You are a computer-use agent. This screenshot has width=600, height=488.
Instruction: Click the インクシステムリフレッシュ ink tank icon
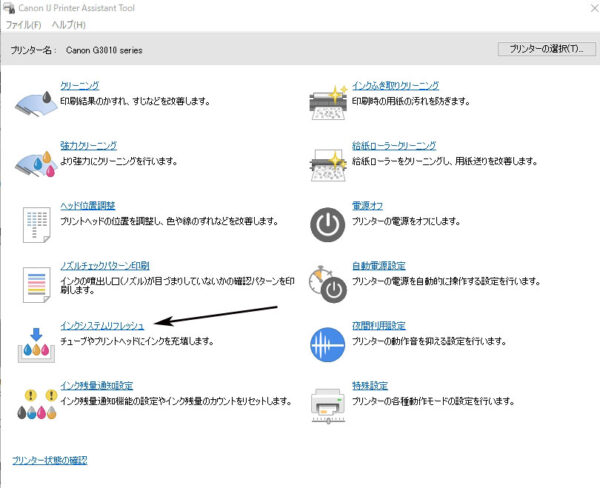pos(36,345)
